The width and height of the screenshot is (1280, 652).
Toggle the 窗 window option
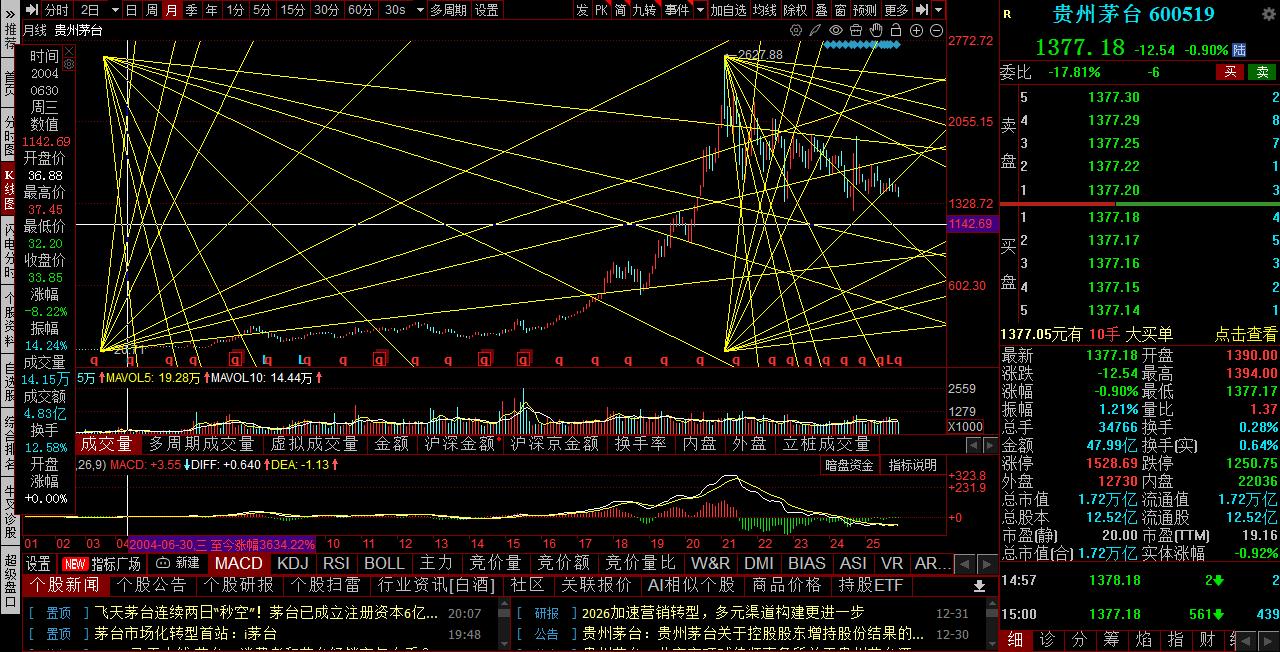(x=840, y=10)
